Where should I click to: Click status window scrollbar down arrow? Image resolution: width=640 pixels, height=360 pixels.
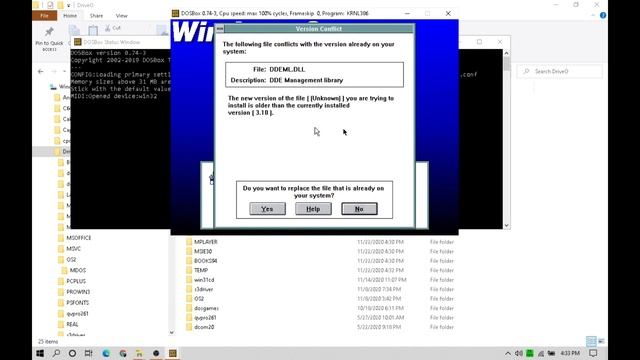507,225
